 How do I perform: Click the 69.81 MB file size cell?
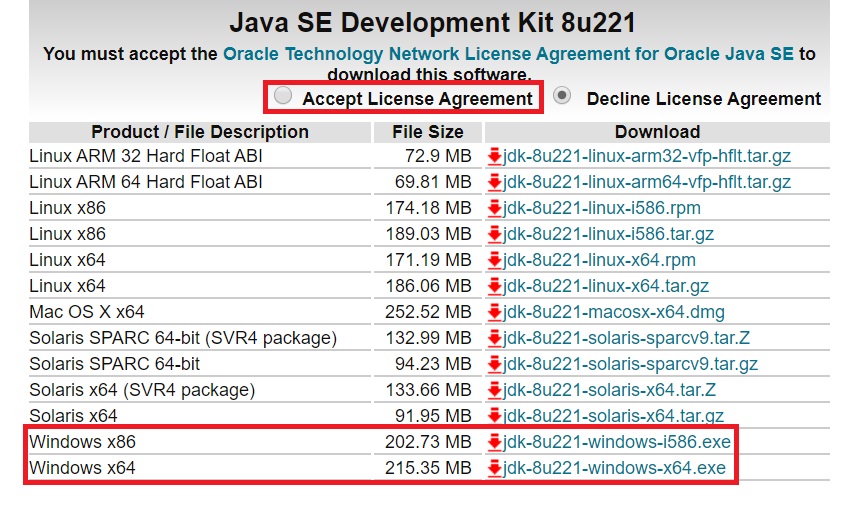pos(433,182)
